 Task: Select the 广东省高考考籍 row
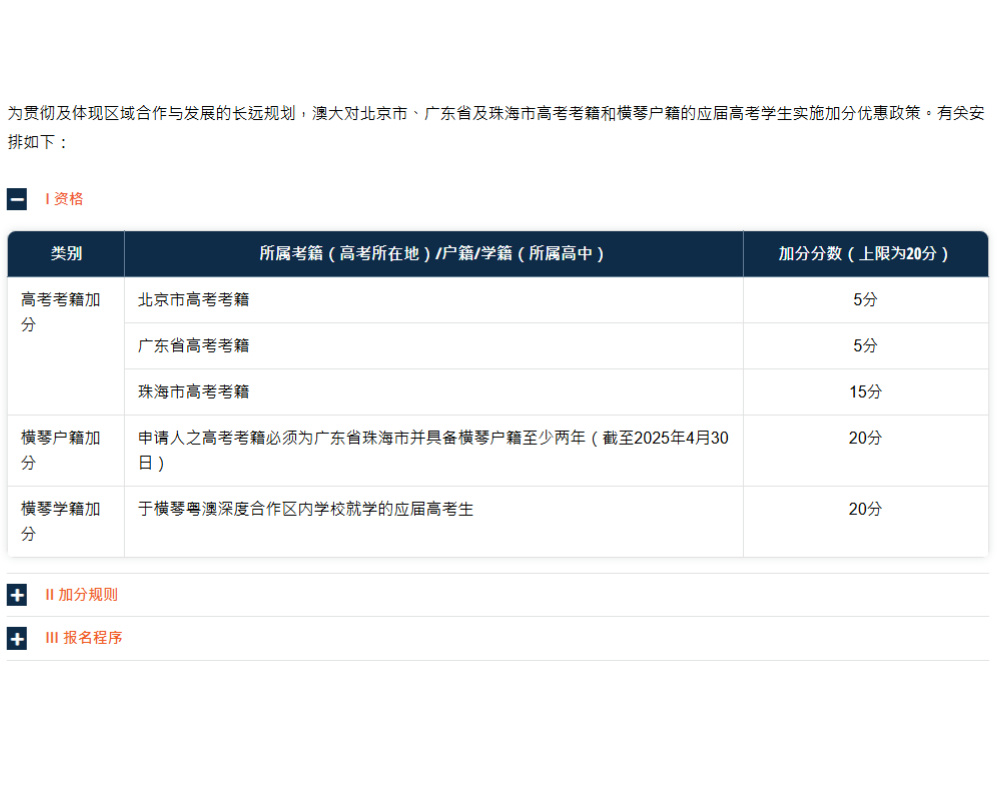[194, 346]
